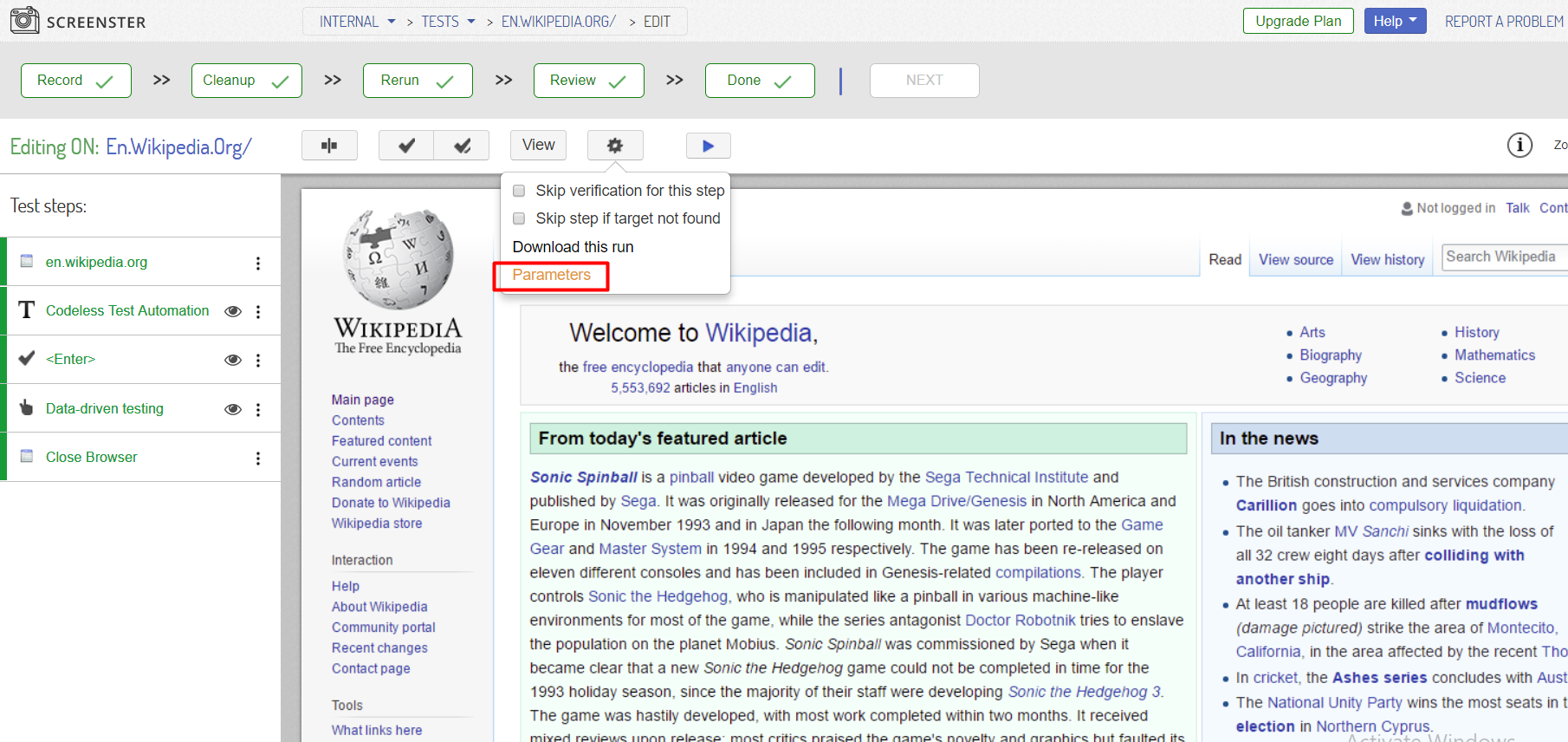This screenshot has width=1568, height=742.
Task: Open the Mathematics portal link
Action: [1494, 355]
